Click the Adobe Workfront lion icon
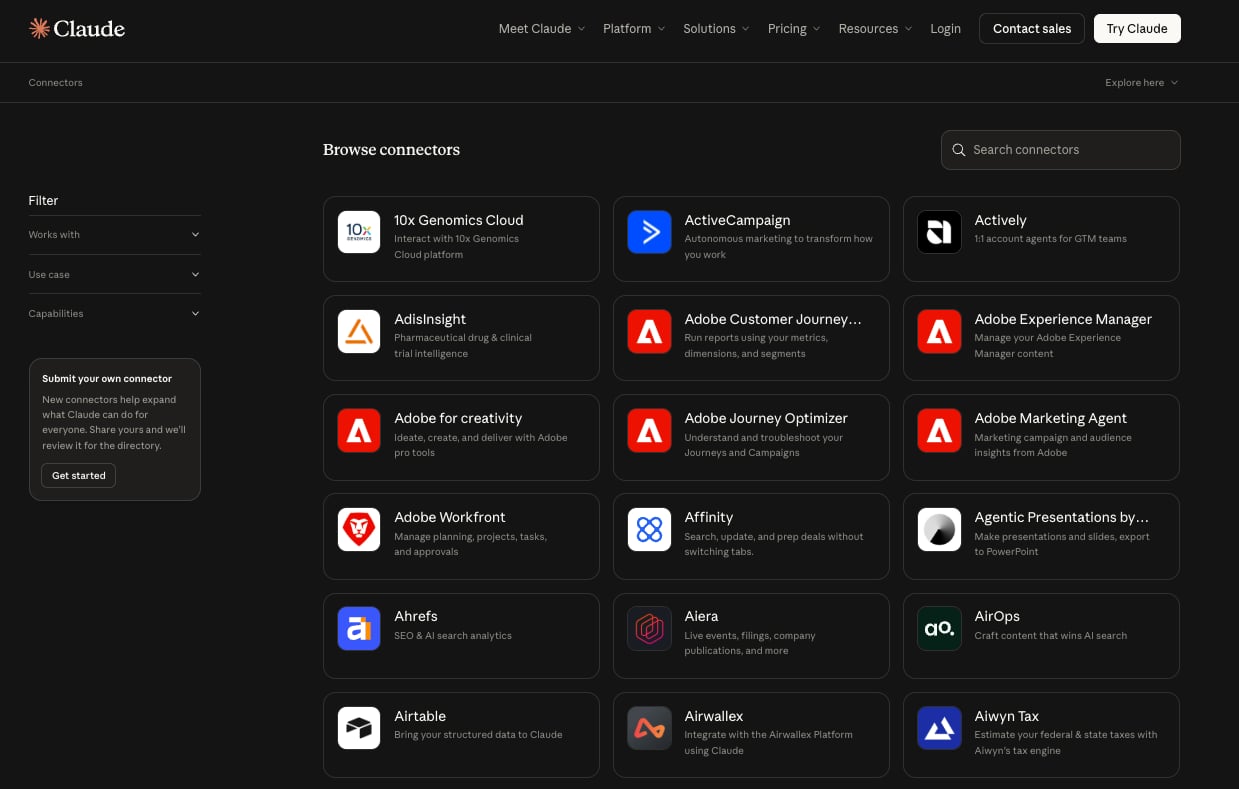 click(359, 529)
